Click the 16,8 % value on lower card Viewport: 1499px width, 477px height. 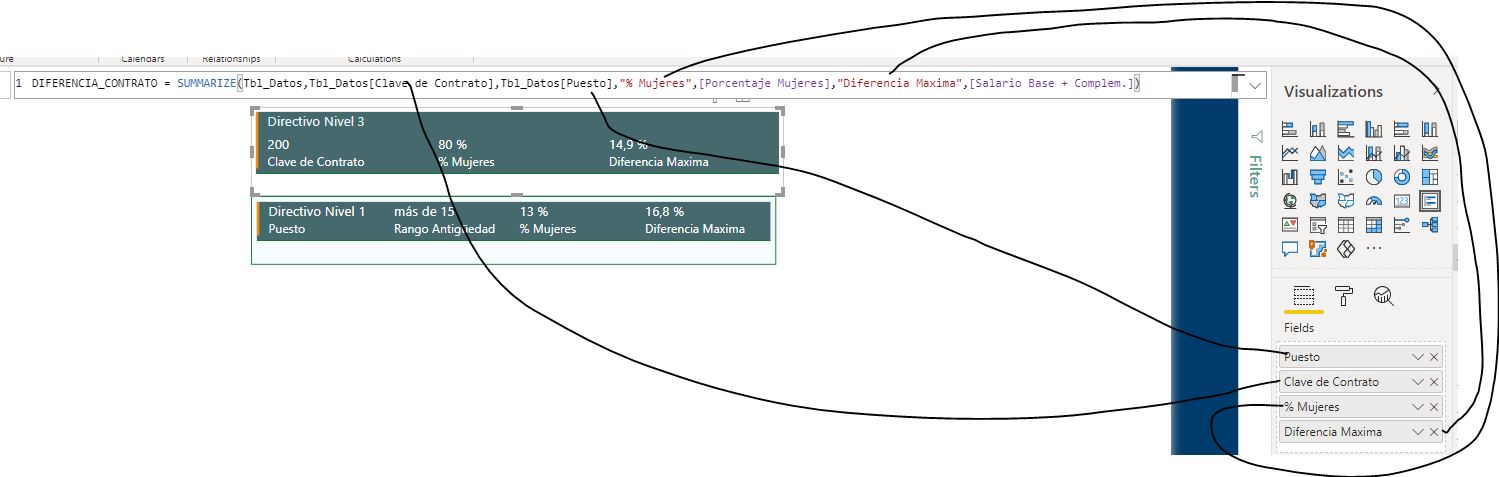pos(664,212)
